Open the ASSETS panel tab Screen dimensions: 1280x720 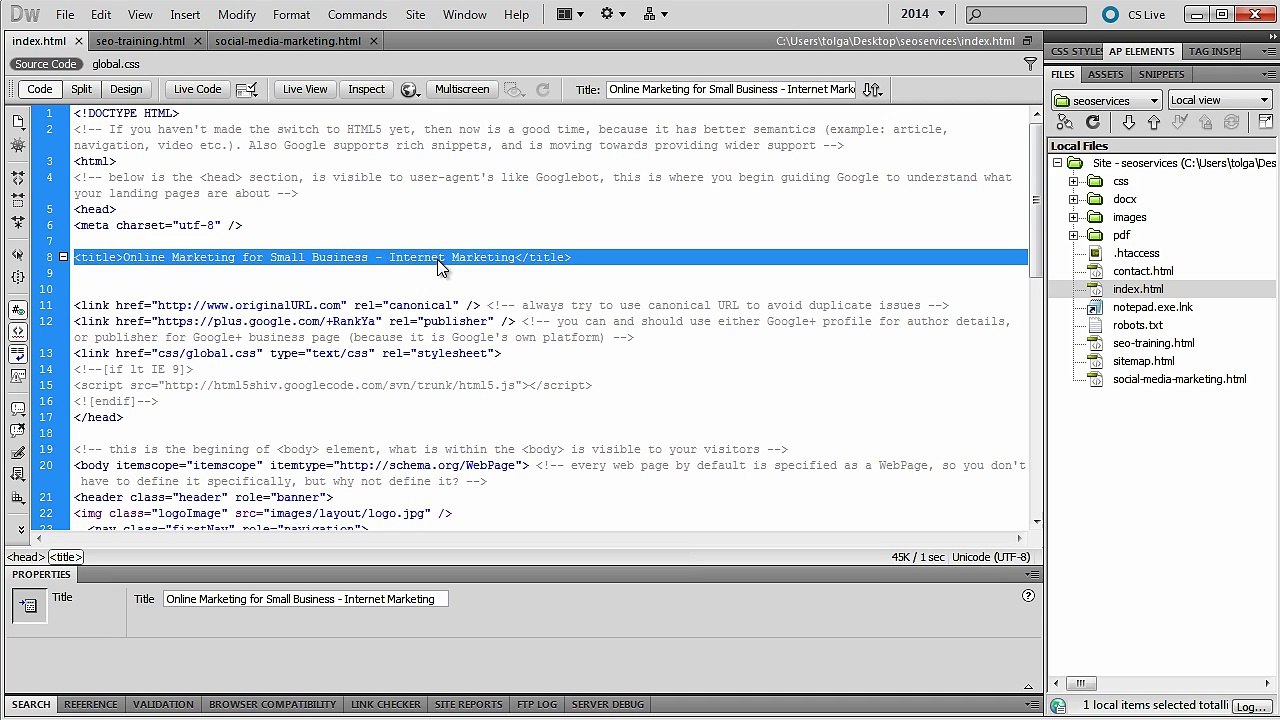pos(1105,74)
